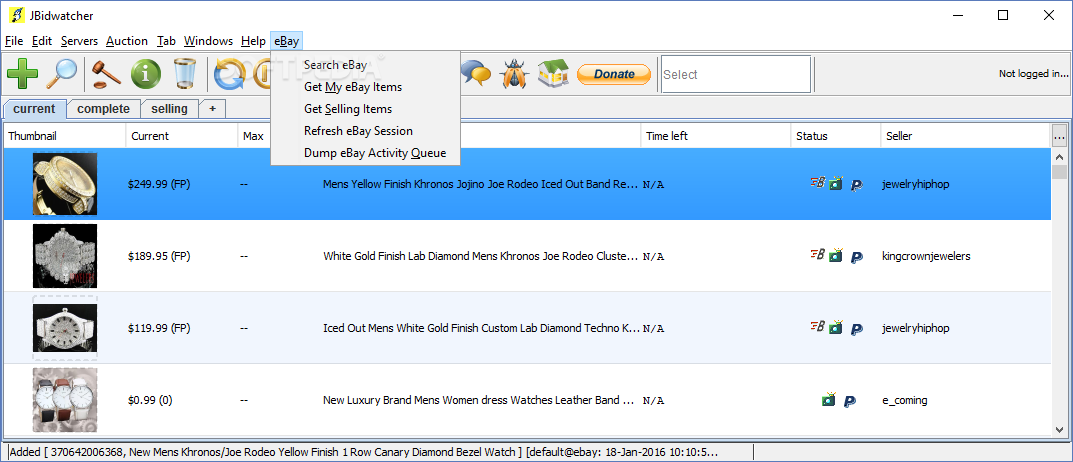
Task: Click camera status icon in the $119.99 row
Action: click(836, 327)
